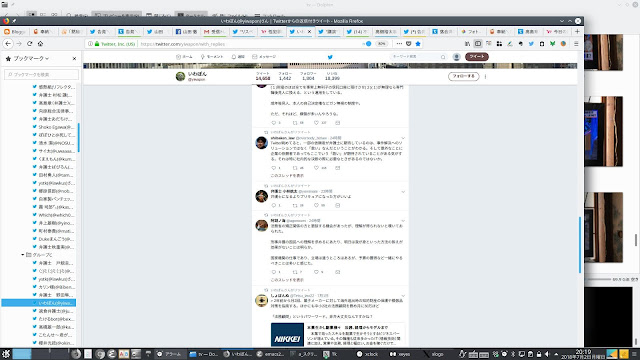
Task: Open dropdown arrow on the 弁護士 小林航太 tweet
Action: (x=403, y=191)
